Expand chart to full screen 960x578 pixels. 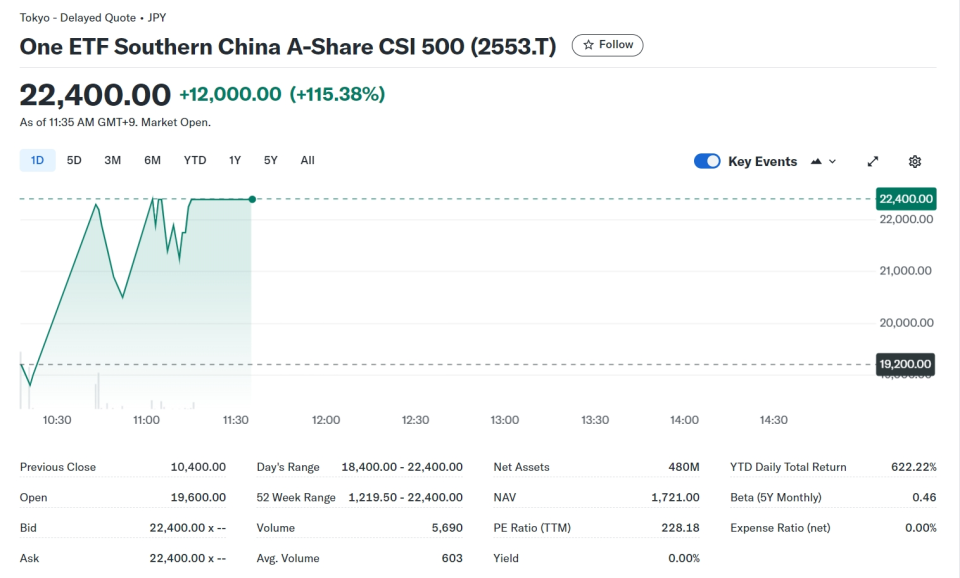pyautogui.click(x=873, y=161)
